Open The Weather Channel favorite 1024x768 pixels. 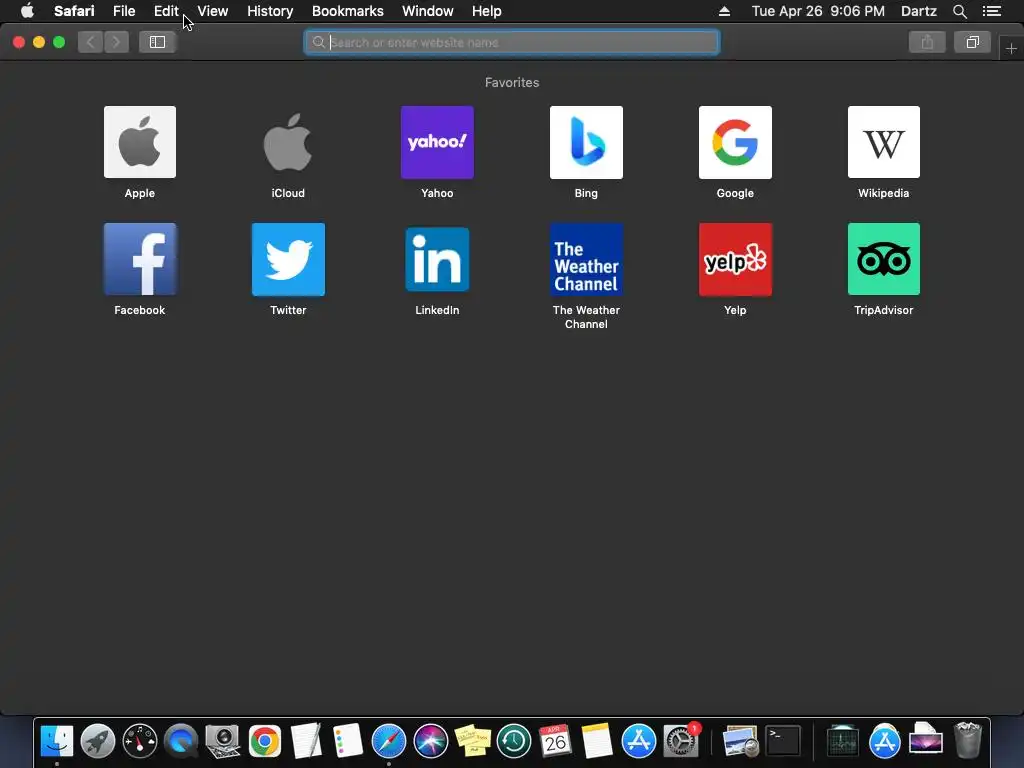586,259
